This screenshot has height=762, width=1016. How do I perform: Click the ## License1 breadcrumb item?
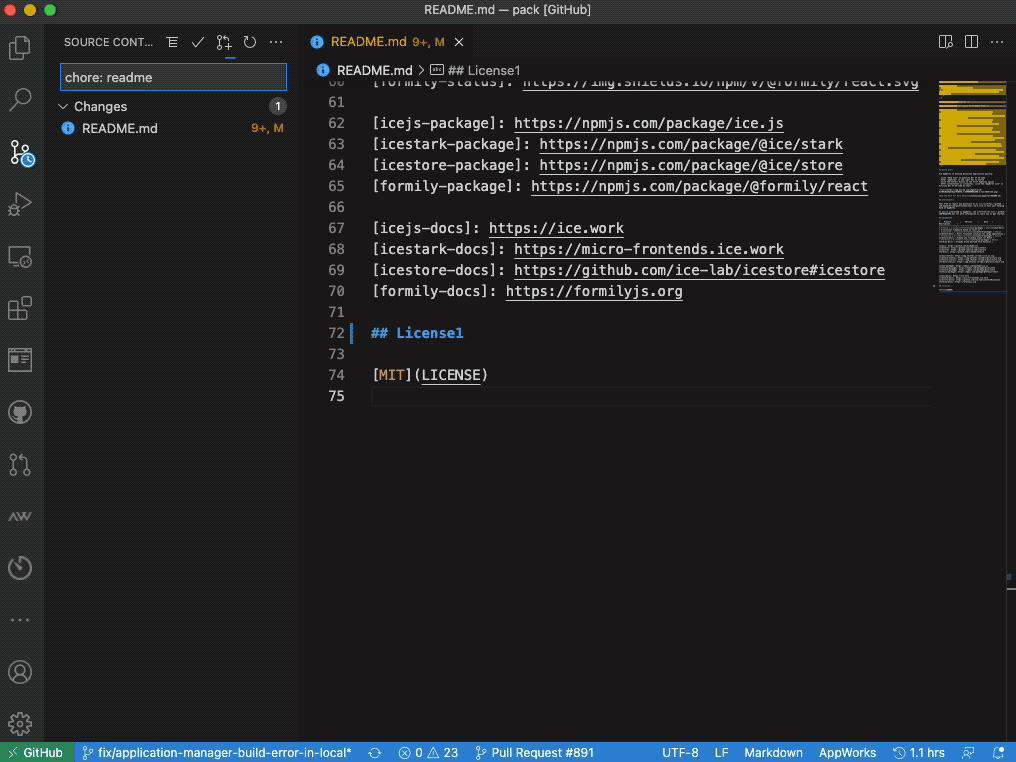(475, 70)
